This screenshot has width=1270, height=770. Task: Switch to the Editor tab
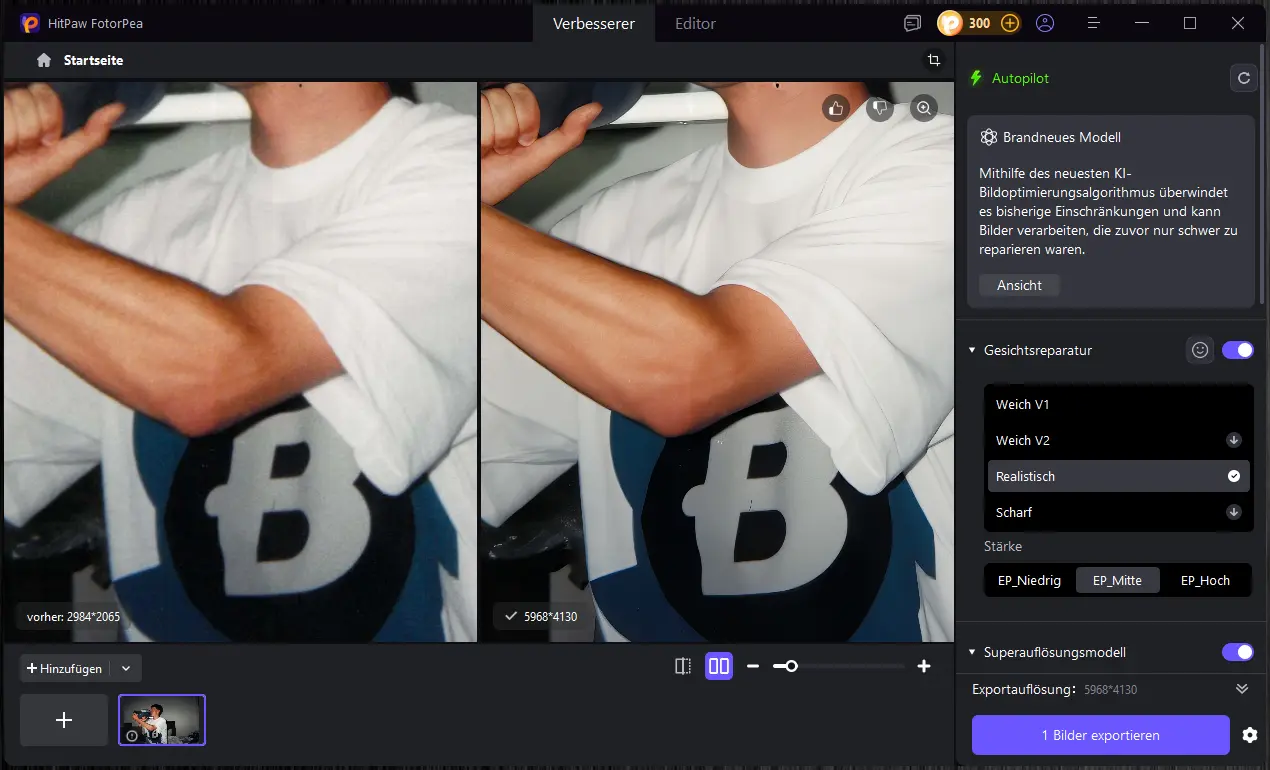coord(695,23)
